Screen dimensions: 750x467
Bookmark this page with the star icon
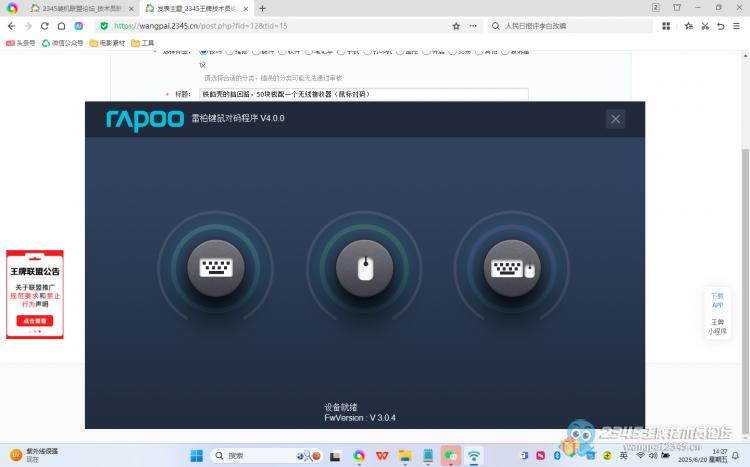click(456, 26)
